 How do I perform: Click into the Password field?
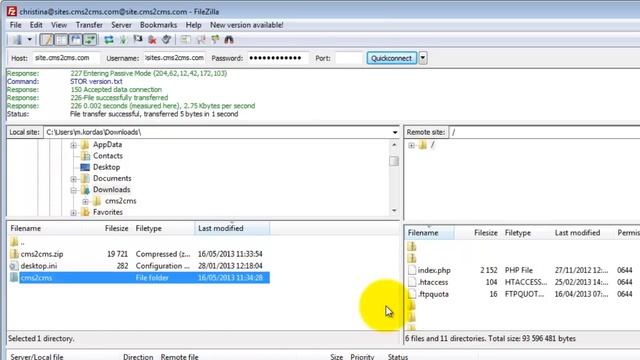[278, 58]
